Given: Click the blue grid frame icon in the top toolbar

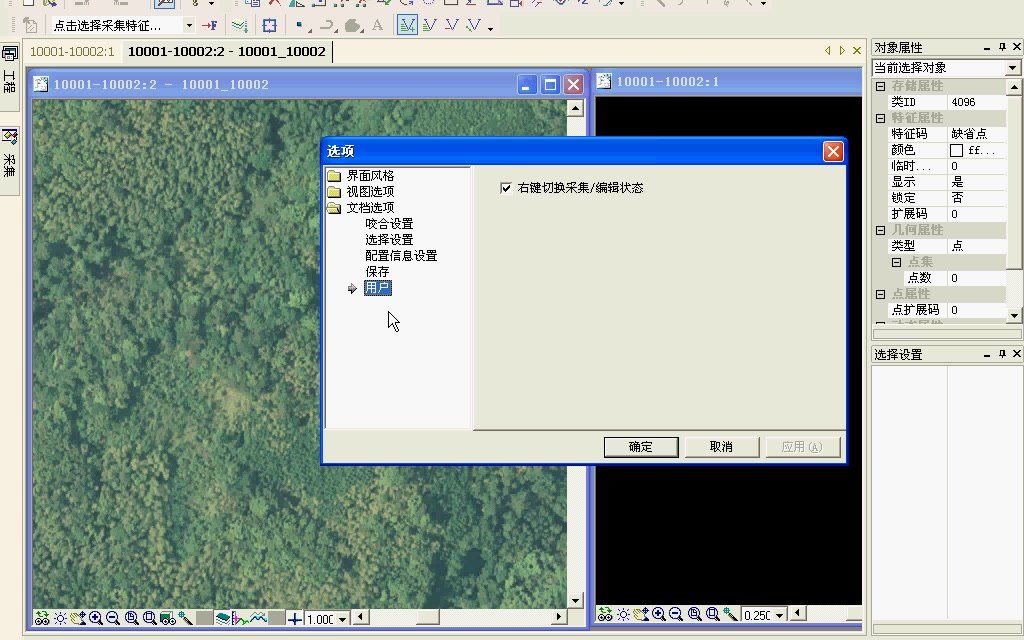Looking at the screenshot, I should 268,25.
